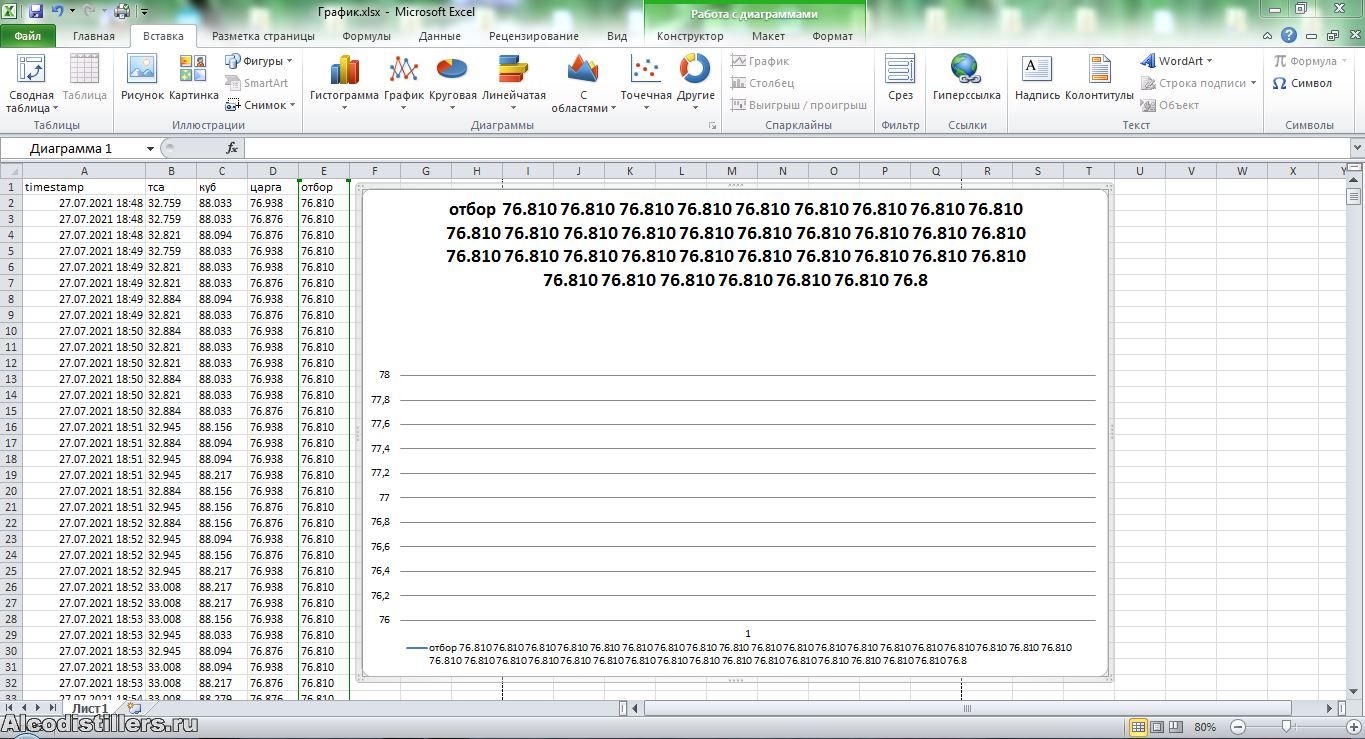Open the WordArt dropdown
1365x739 pixels.
click(x=1177, y=61)
